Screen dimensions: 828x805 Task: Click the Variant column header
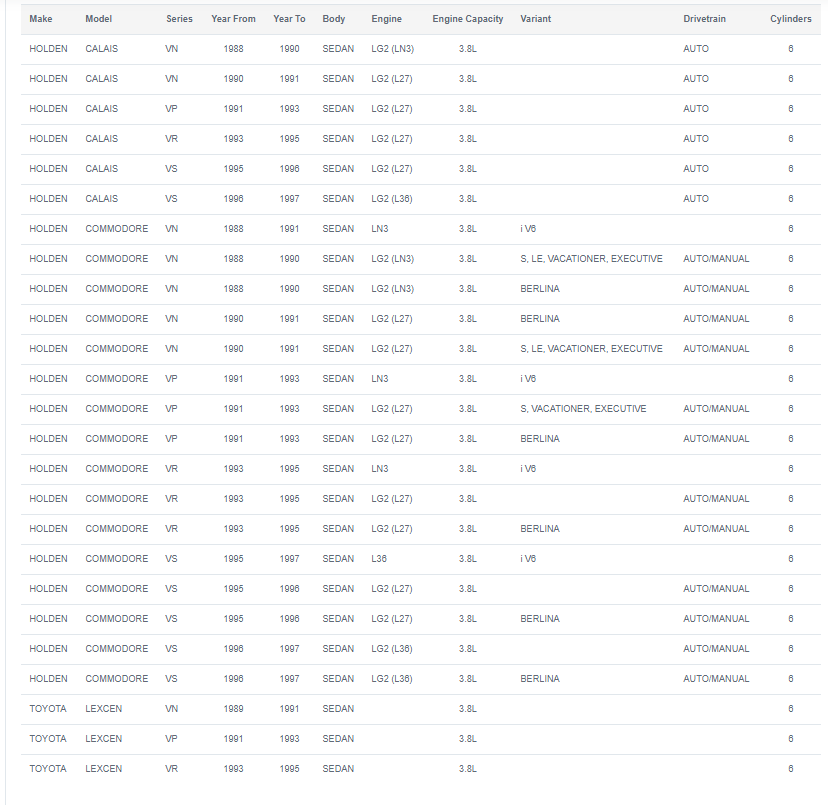pos(535,18)
